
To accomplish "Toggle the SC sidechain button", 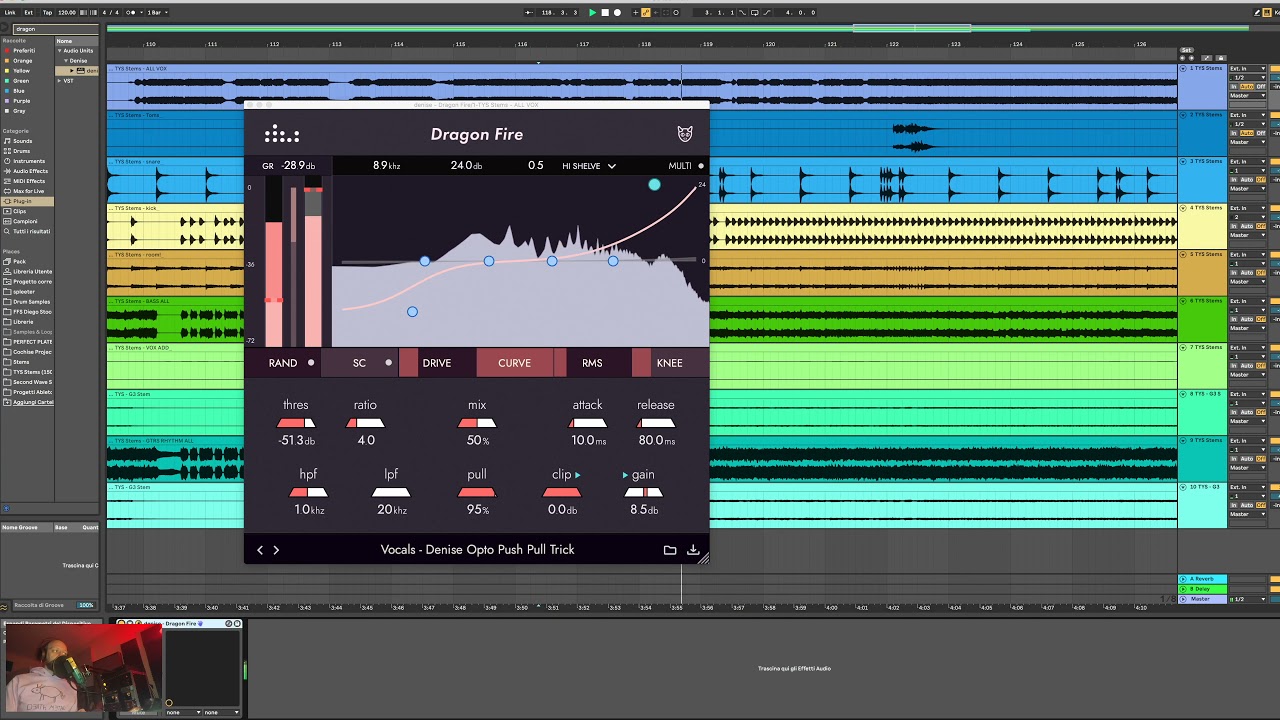I will [360, 363].
